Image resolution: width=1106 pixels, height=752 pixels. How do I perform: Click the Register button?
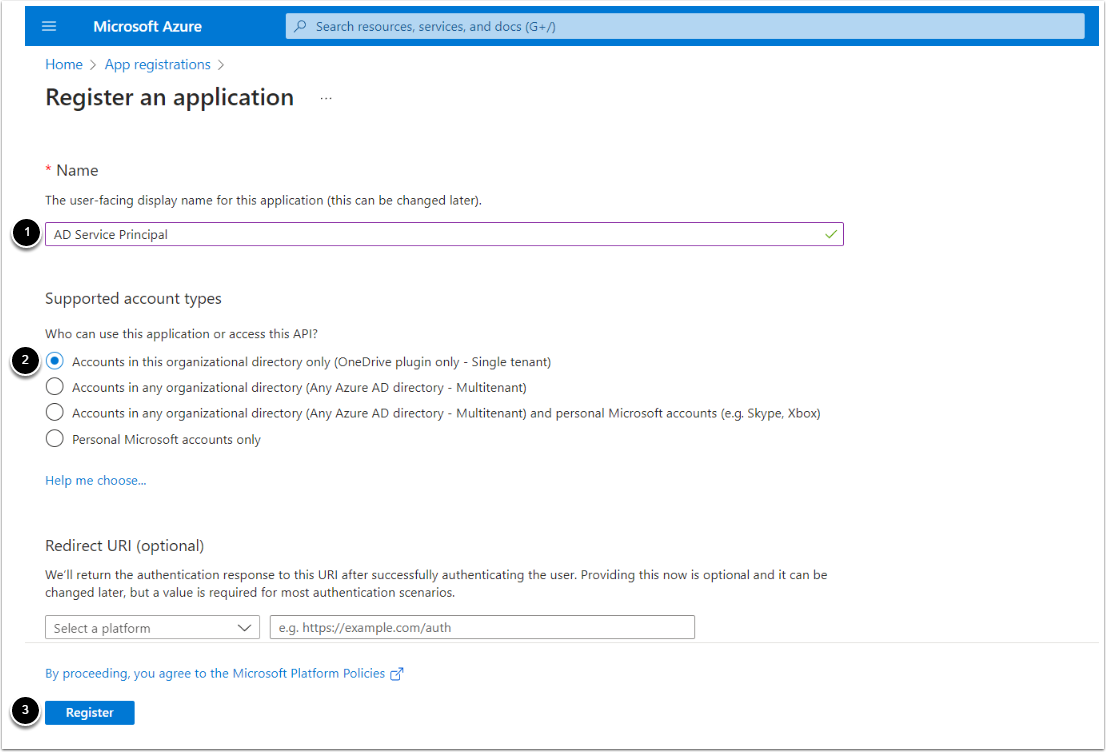pyautogui.click(x=90, y=713)
